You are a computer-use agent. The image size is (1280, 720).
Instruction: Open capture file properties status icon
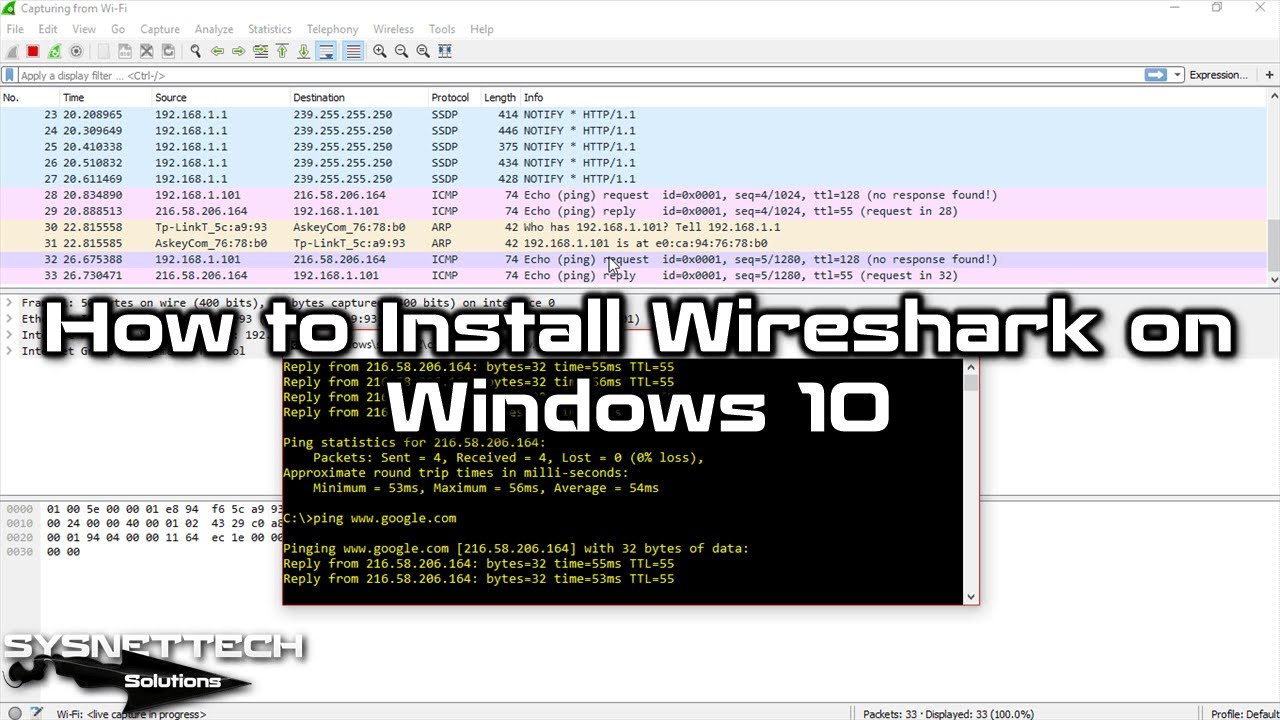pyautogui.click(x=37, y=714)
